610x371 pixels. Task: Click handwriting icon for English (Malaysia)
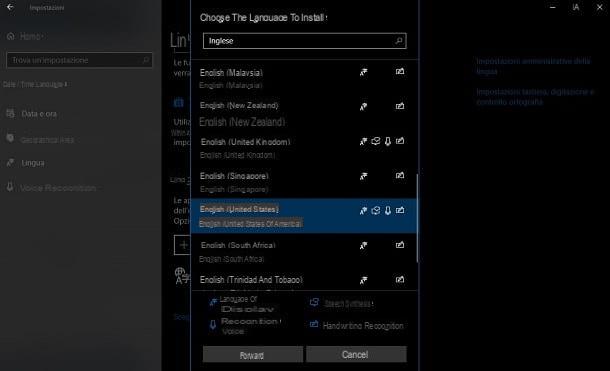(400, 72)
